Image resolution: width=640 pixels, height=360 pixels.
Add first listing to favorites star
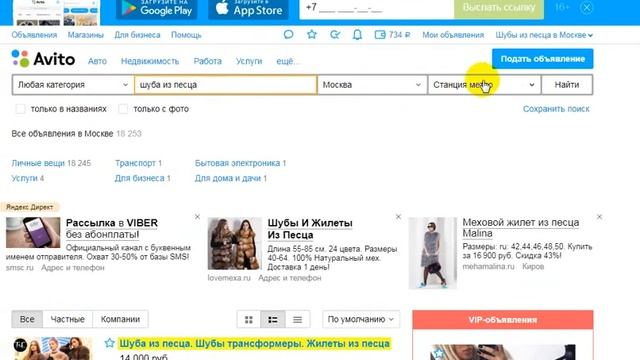click(109, 343)
